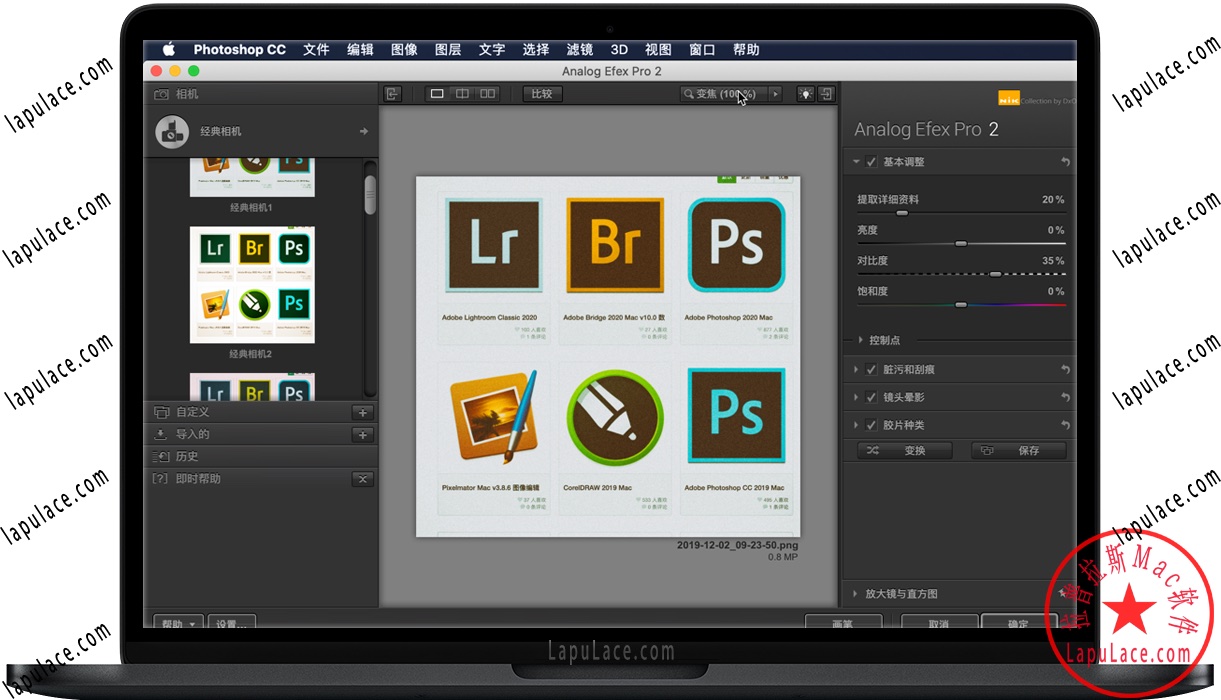Viewport: 1221px width, 700px height.
Task: Toggle the 脏污和刮痕 checkbox off
Action: [869, 369]
